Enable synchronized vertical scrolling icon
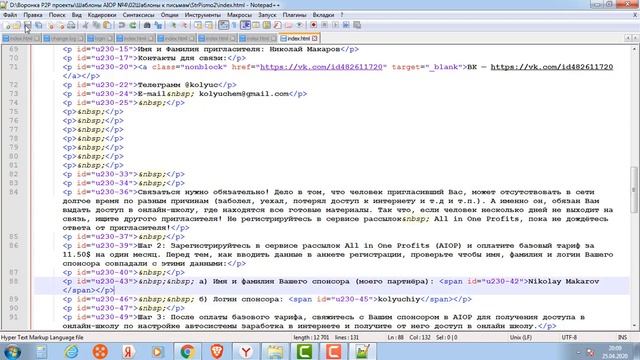 click(199, 25)
